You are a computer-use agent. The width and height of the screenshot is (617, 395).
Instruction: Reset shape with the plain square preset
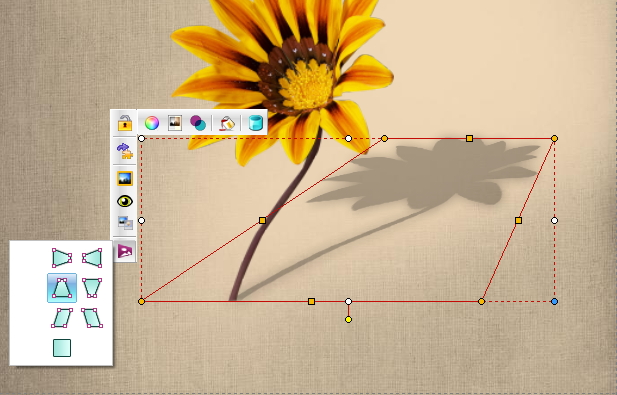62,348
